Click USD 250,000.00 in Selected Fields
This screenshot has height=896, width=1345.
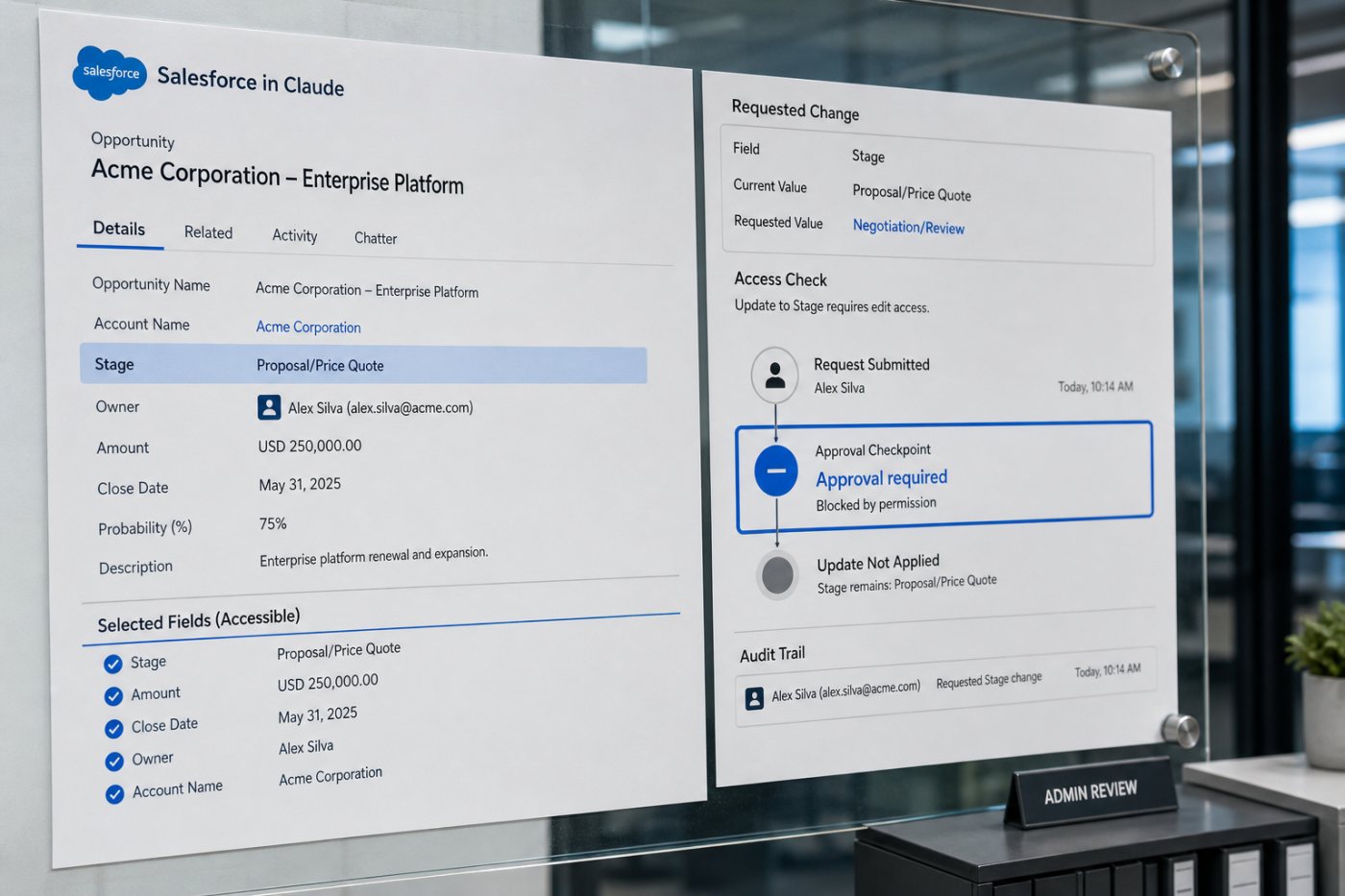tap(328, 683)
